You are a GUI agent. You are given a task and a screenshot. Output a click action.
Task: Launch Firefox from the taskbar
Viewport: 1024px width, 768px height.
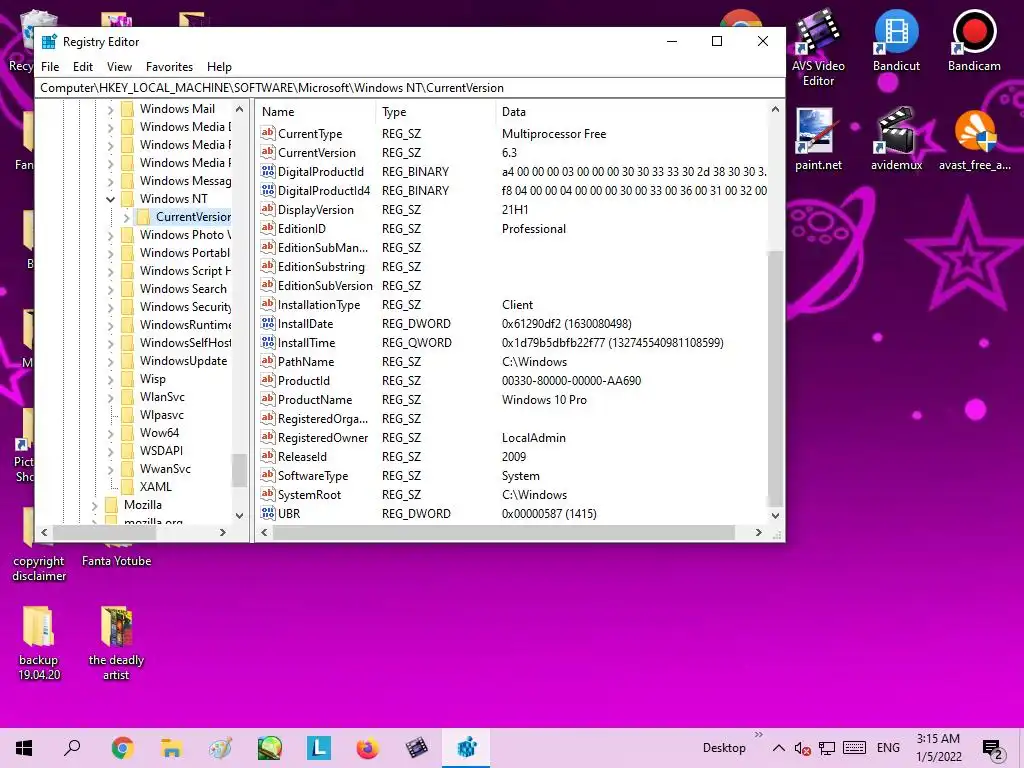[368, 748]
